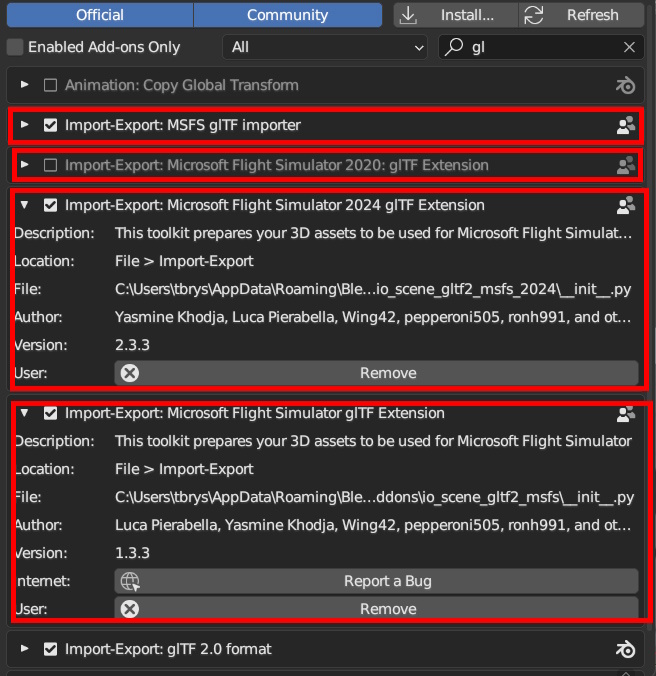Collapse Flight Simulator 2024 glTF Extension details
The height and width of the screenshot is (676, 656).
[25, 205]
